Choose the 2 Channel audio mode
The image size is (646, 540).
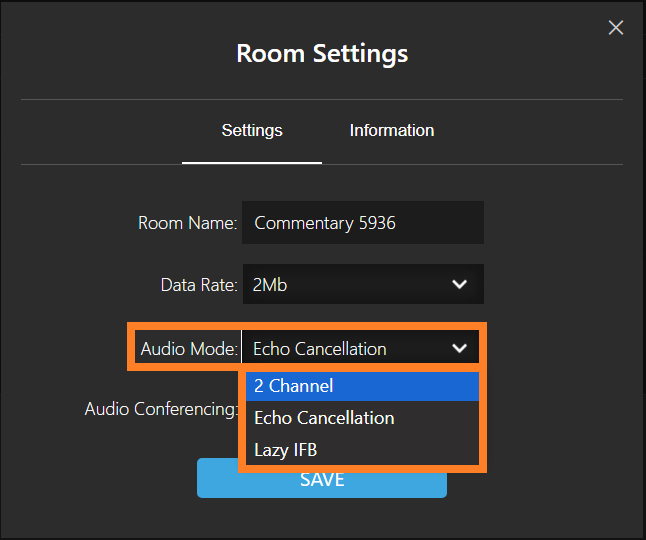click(362, 386)
